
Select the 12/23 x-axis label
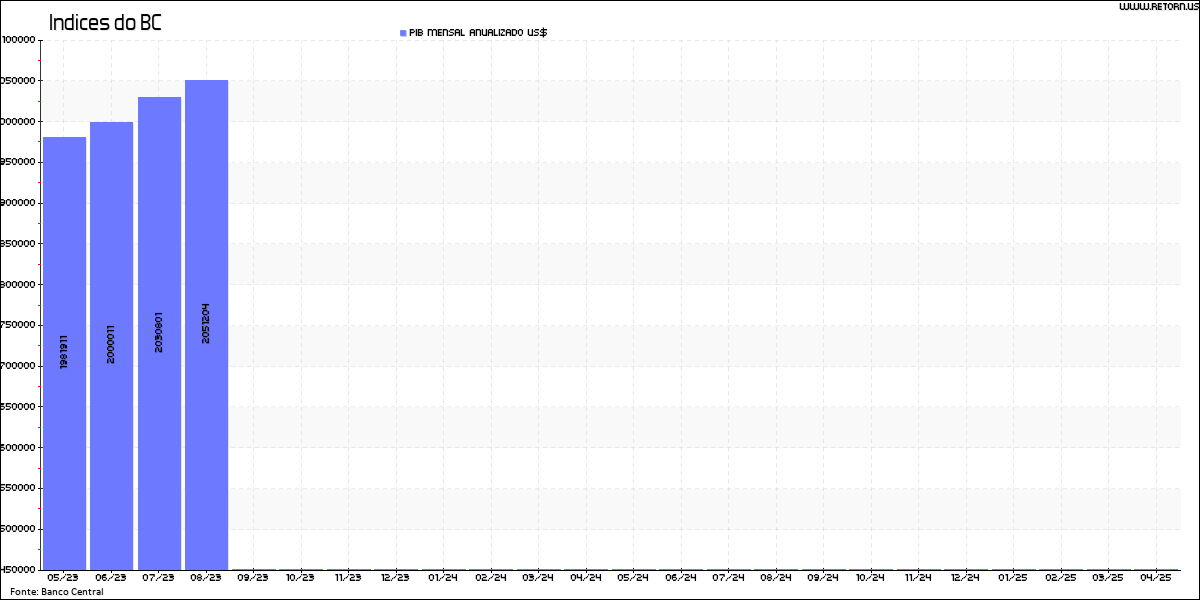click(x=395, y=577)
